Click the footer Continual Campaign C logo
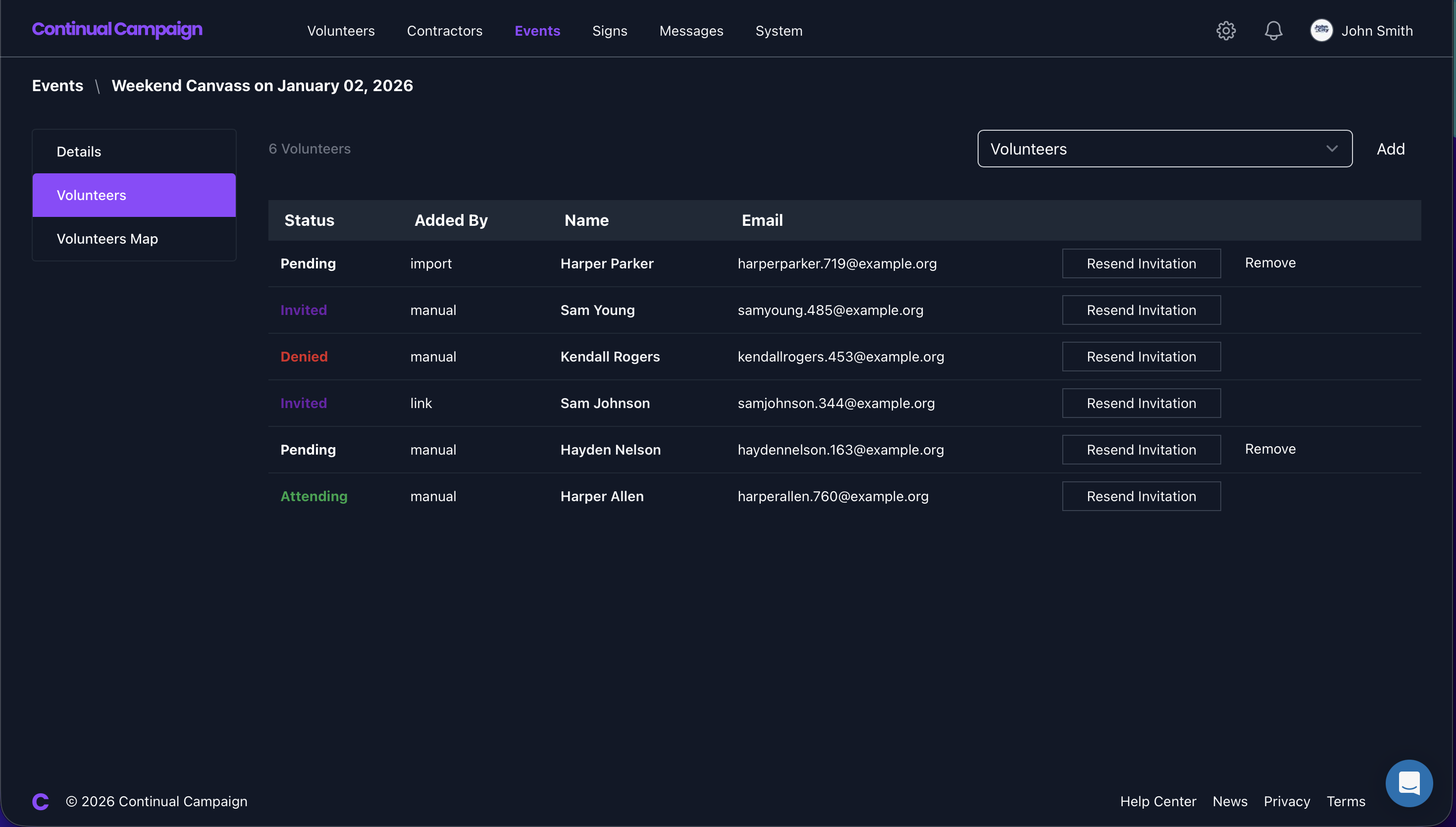The height and width of the screenshot is (827, 1456). [40, 801]
